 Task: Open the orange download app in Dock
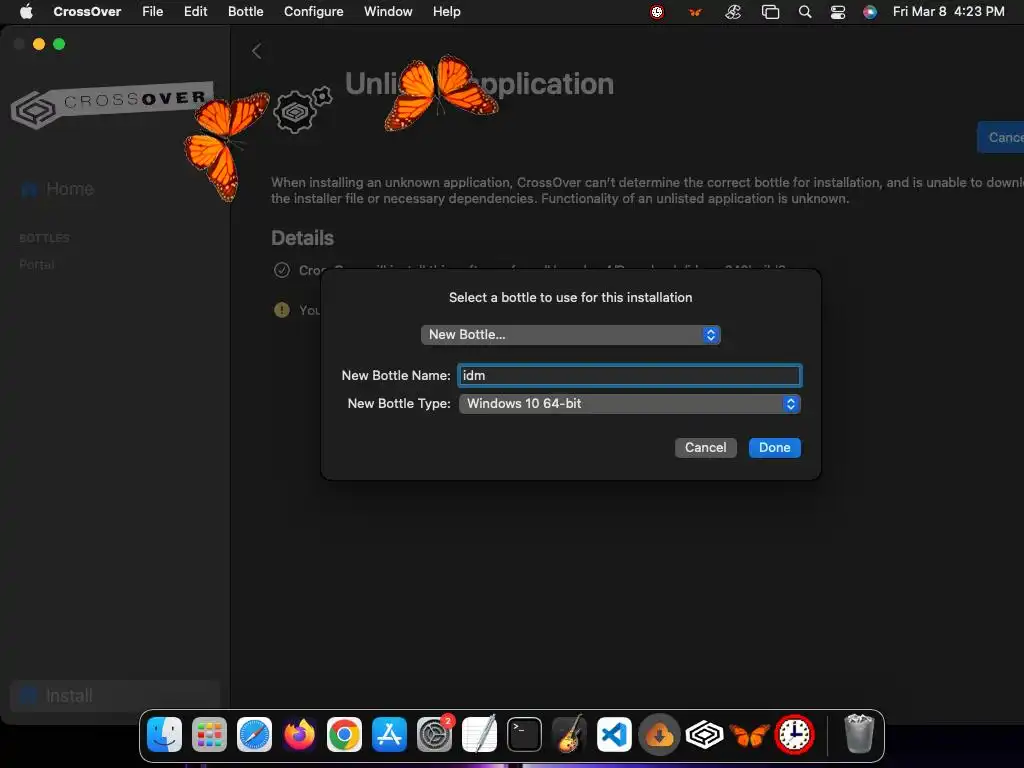point(660,735)
